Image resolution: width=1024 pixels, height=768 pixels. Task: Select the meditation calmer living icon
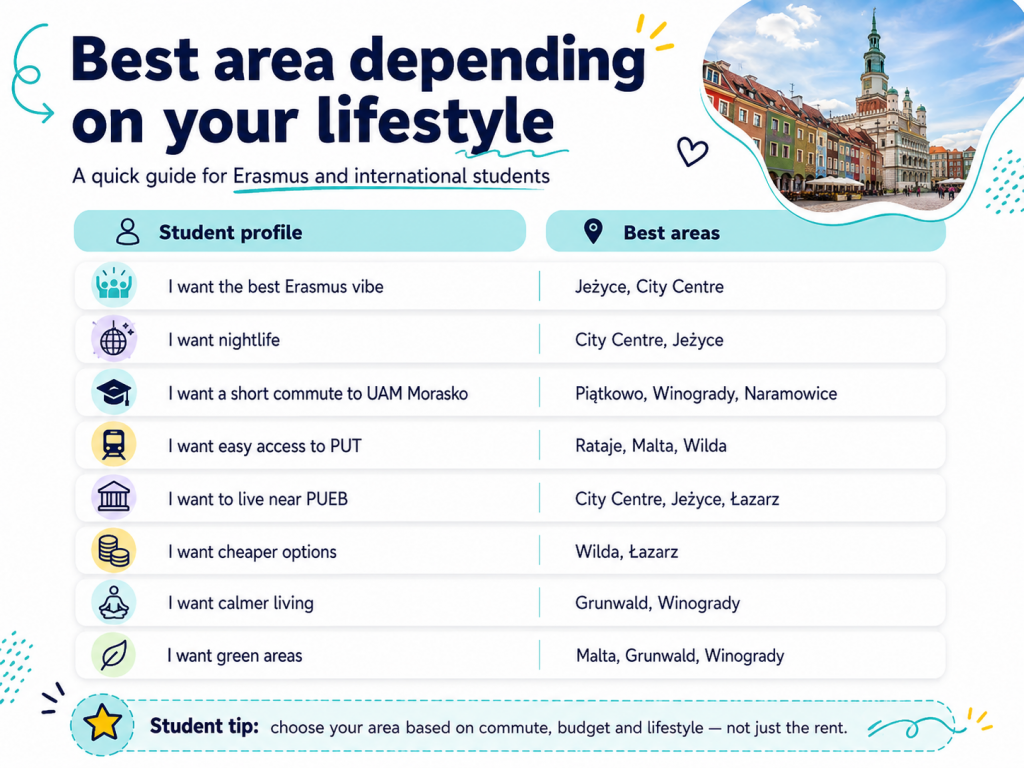coord(114,602)
